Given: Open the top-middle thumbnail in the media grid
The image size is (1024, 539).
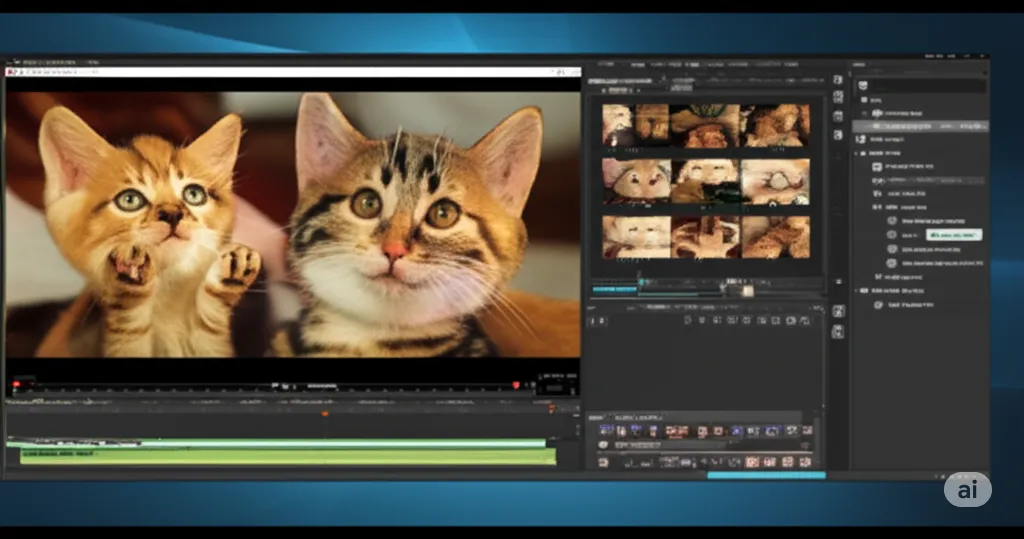Looking at the screenshot, I should click(705, 125).
